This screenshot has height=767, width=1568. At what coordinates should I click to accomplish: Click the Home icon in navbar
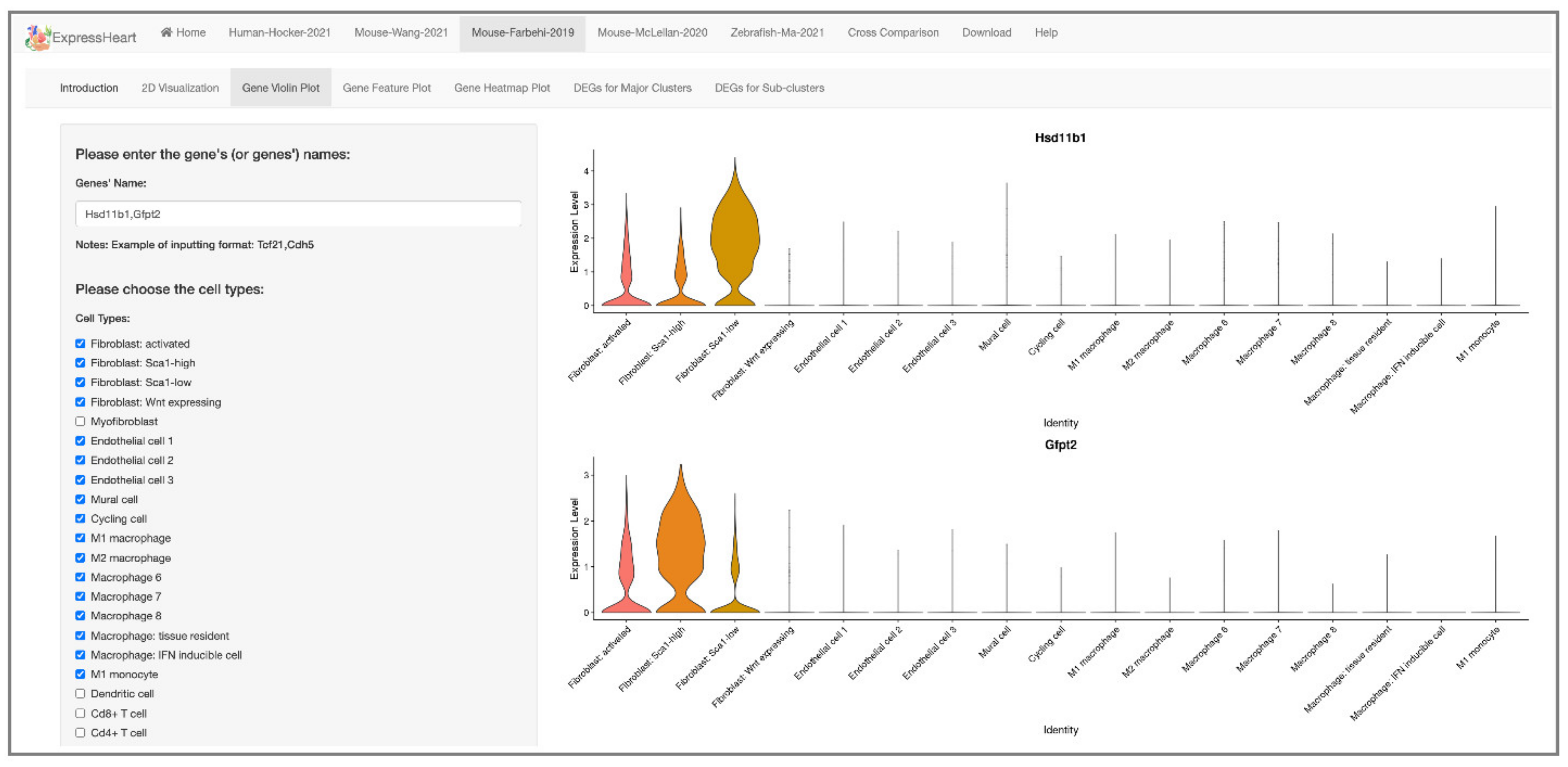(x=166, y=32)
